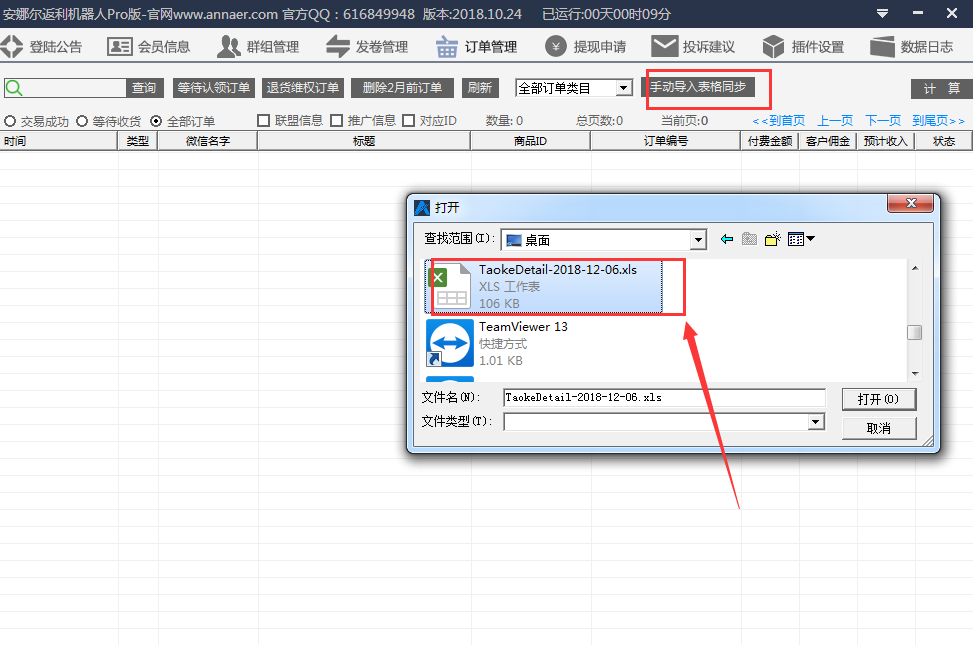Open the 投诉建议 envelope icon
The image size is (973, 645).
[x=664, y=47]
